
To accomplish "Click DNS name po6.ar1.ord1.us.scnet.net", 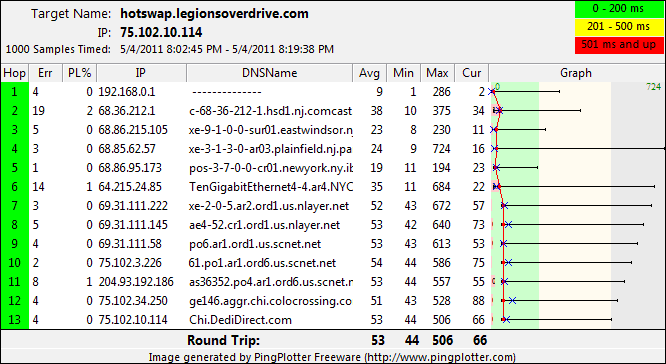I will 255,244.
